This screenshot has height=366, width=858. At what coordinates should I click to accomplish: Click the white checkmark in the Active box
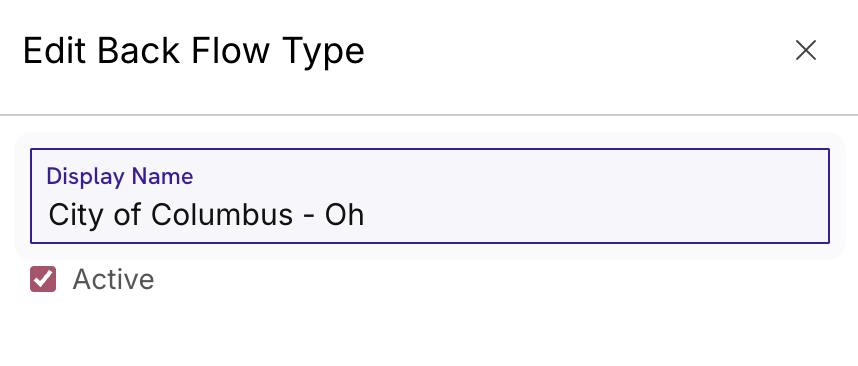click(x=42, y=279)
